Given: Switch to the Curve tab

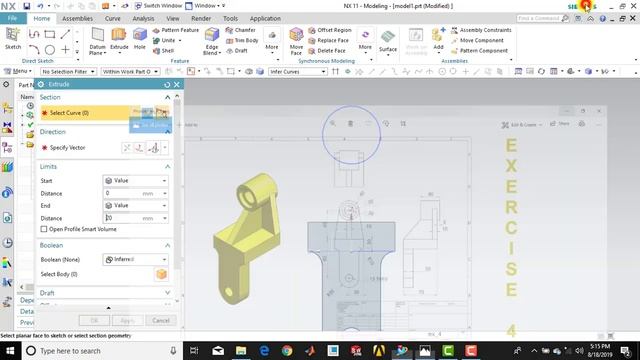Looking at the screenshot, I should click(x=112, y=18).
